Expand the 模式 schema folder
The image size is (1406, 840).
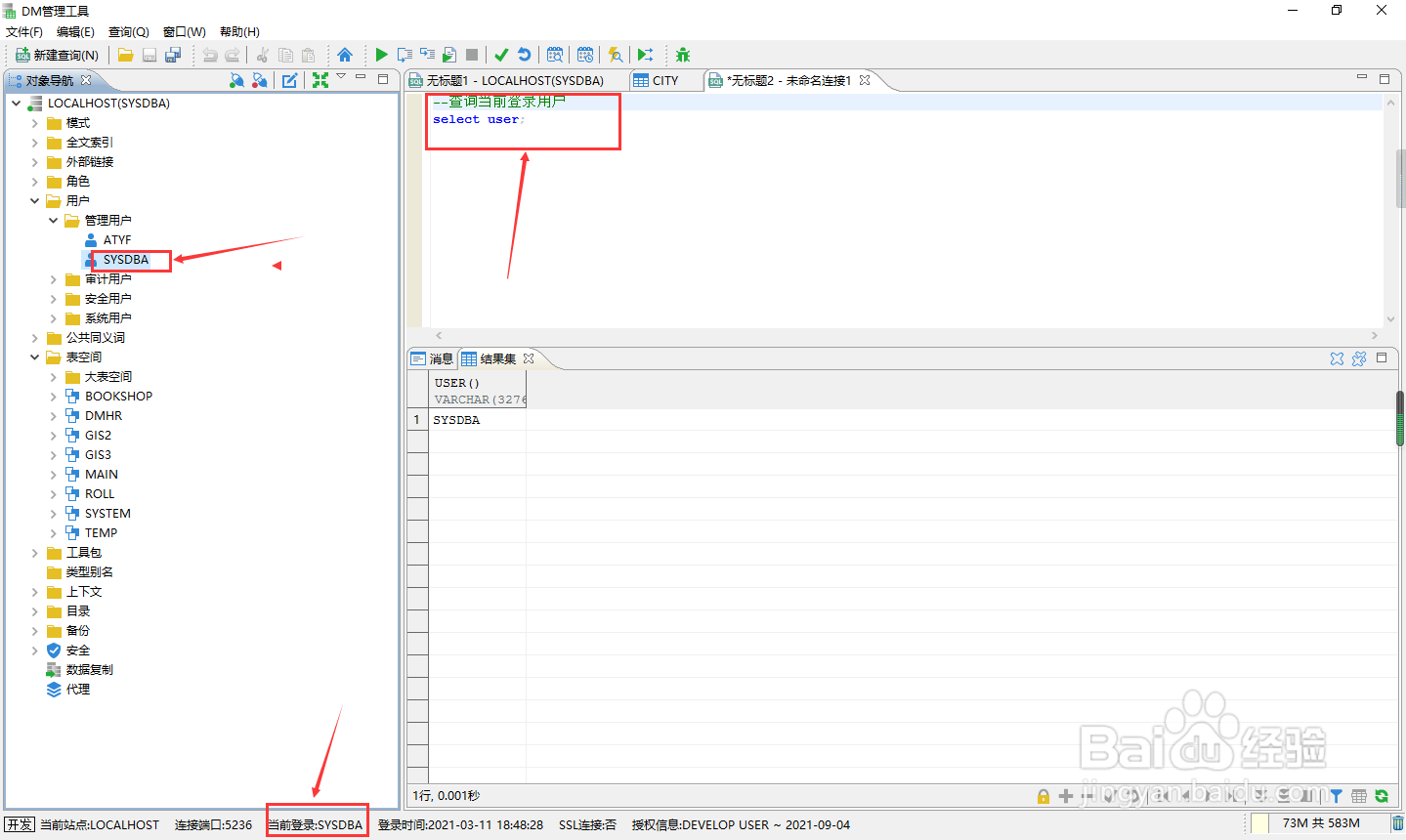(x=35, y=123)
